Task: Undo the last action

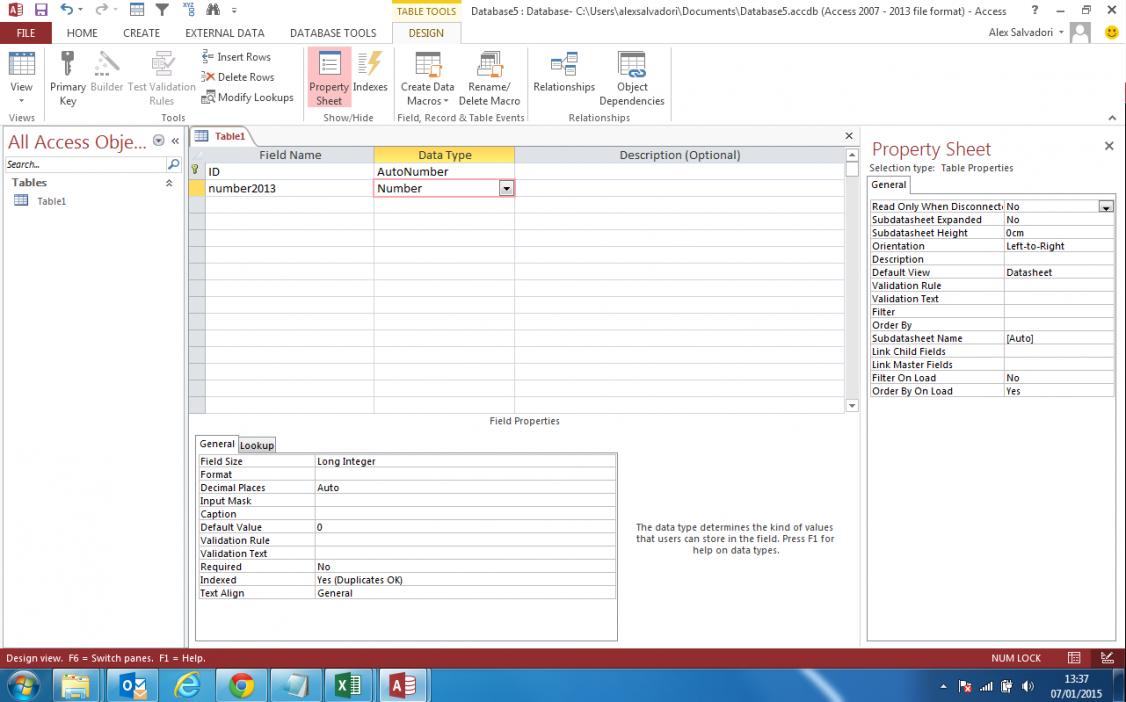Action: click(67, 10)
